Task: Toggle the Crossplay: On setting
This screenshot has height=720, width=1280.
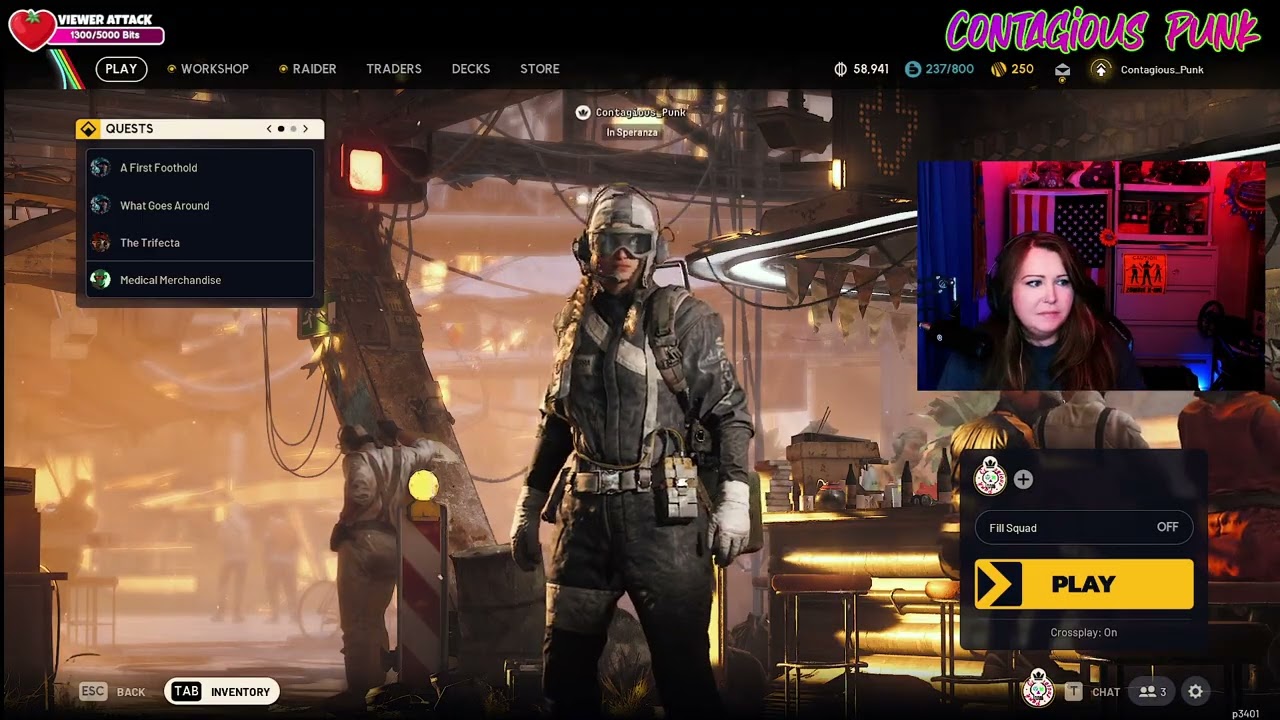Action: click(x=1084, y=632)
